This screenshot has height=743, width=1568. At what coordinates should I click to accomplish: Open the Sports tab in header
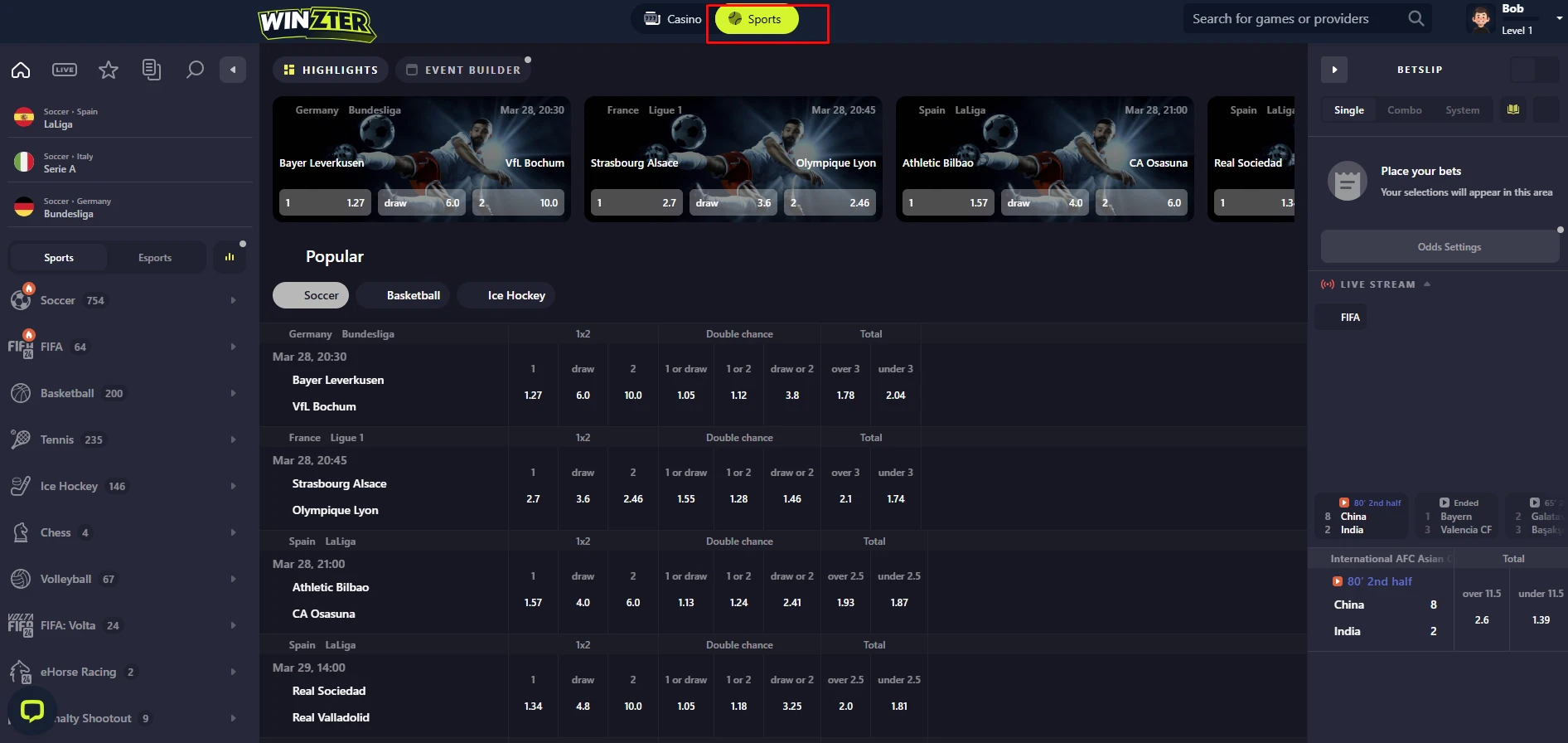(x=757, y=19)
